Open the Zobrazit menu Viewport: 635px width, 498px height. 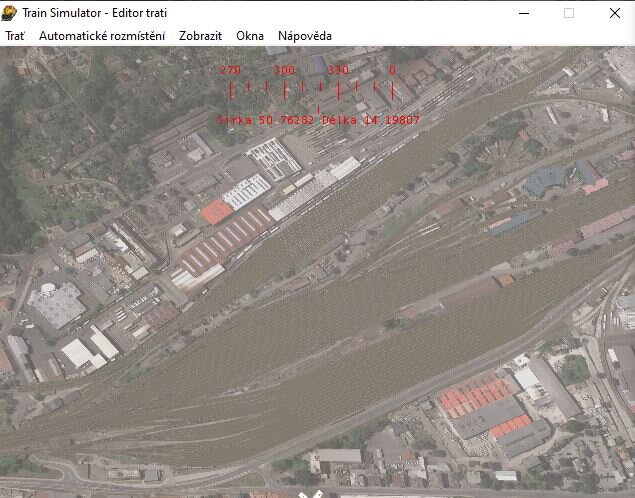pos(200,36)
